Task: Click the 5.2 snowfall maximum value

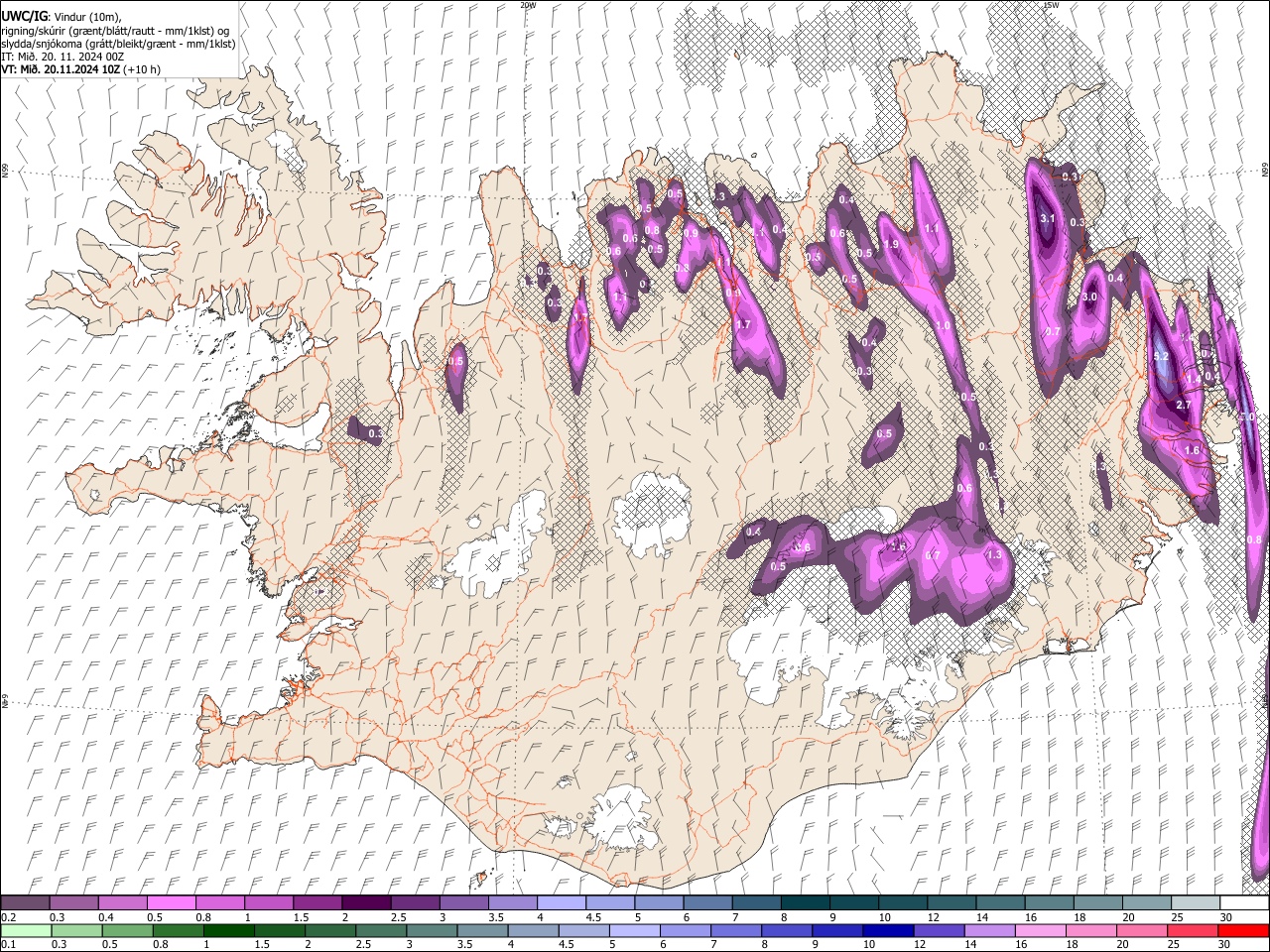Action: click(1162, 355)
